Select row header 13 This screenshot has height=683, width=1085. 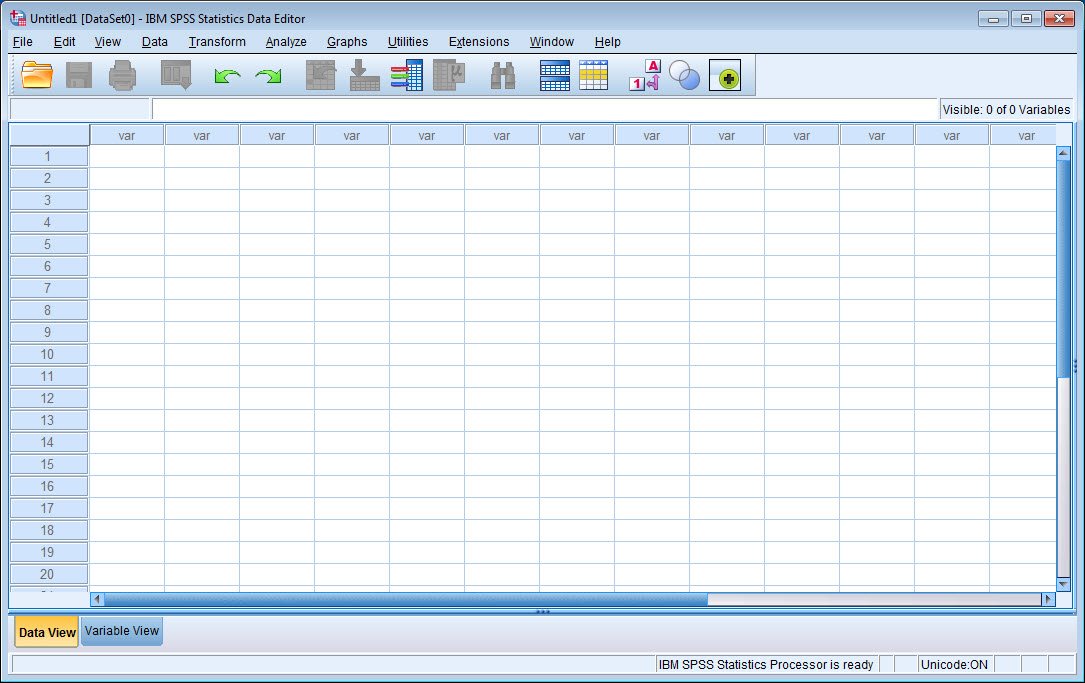(48, 420)
